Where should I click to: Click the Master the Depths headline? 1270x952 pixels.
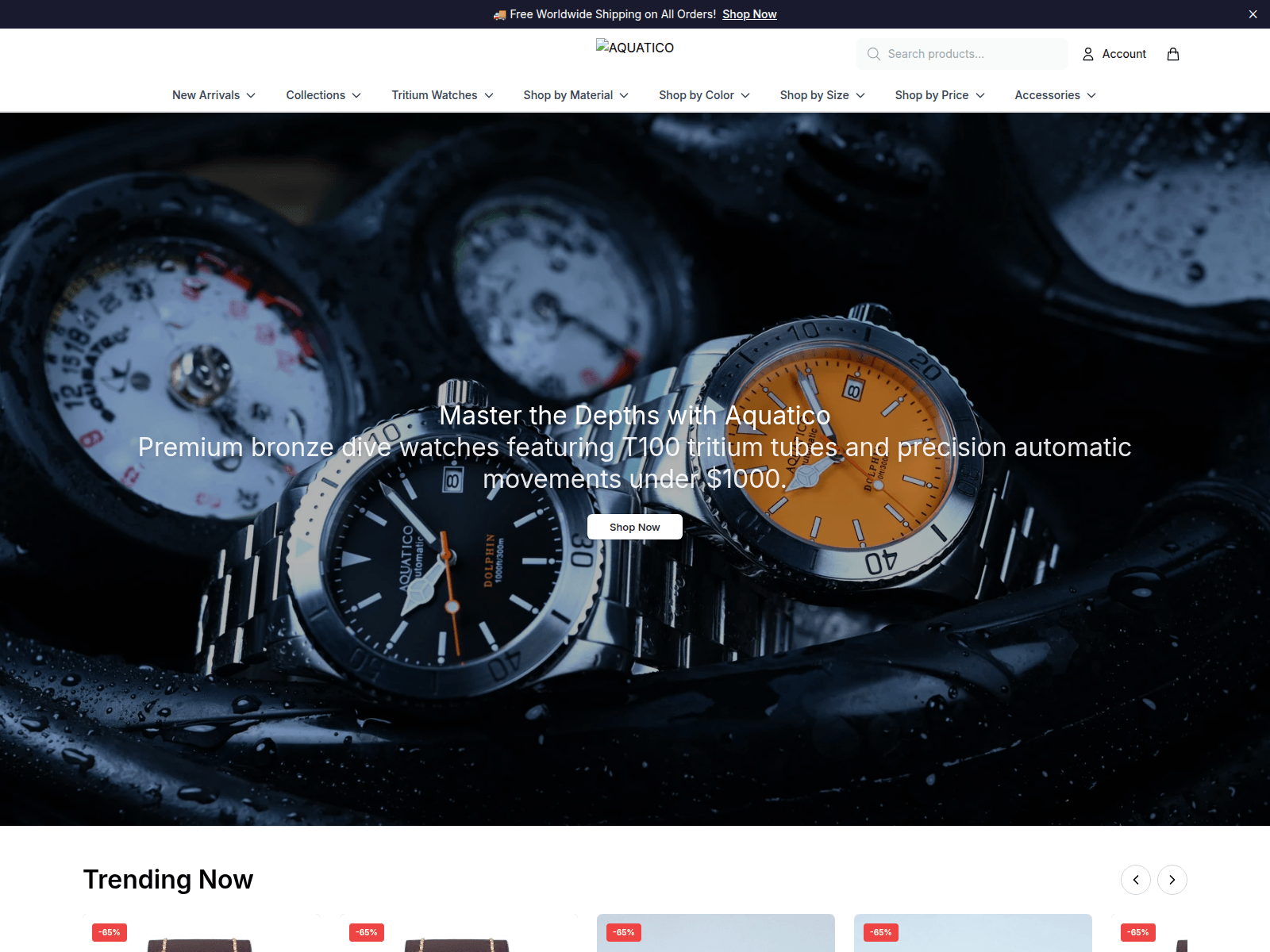point(635,416)
